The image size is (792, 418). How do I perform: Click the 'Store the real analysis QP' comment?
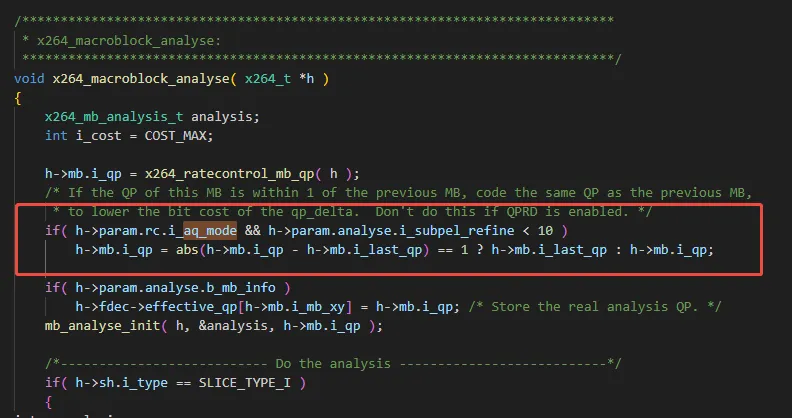click(594, 307)
